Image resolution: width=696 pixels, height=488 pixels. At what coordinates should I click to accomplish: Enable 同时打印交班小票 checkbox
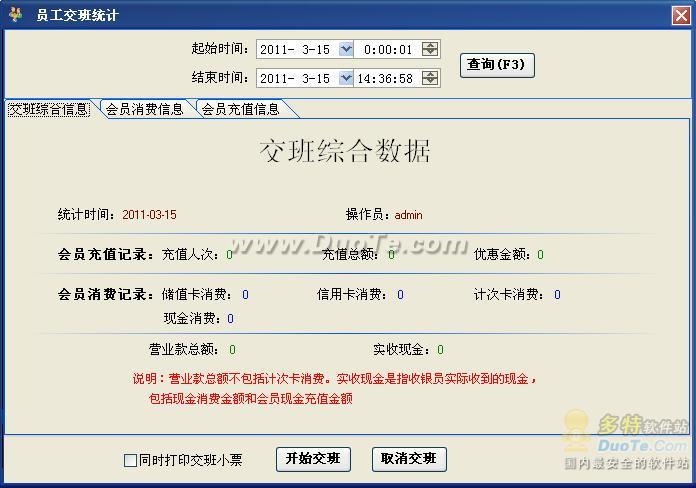pos(130,461)
